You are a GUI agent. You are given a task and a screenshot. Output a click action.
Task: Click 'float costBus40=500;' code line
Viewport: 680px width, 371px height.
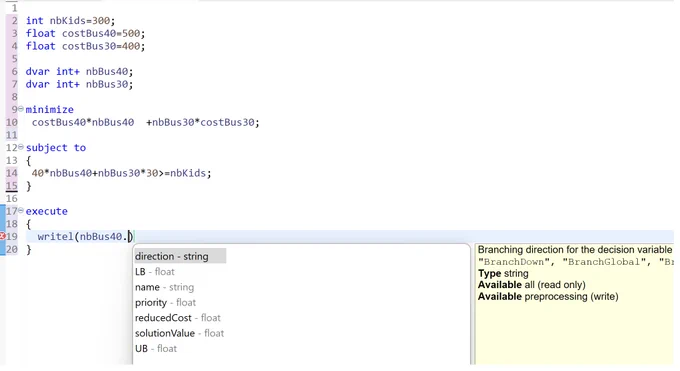pos(85,33)
